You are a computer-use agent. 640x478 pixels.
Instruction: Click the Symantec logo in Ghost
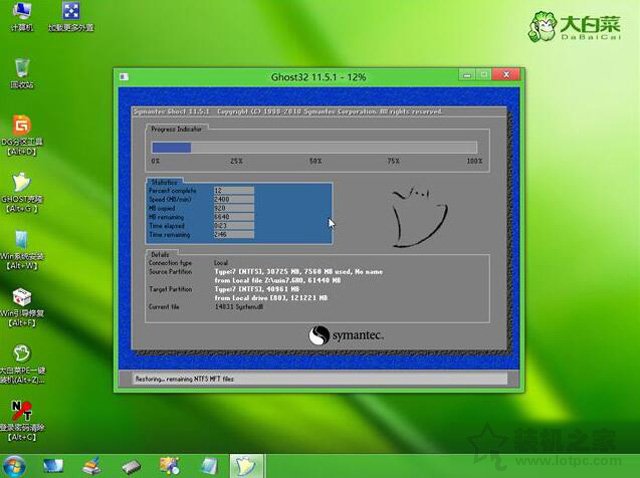[x=347, y=336]
